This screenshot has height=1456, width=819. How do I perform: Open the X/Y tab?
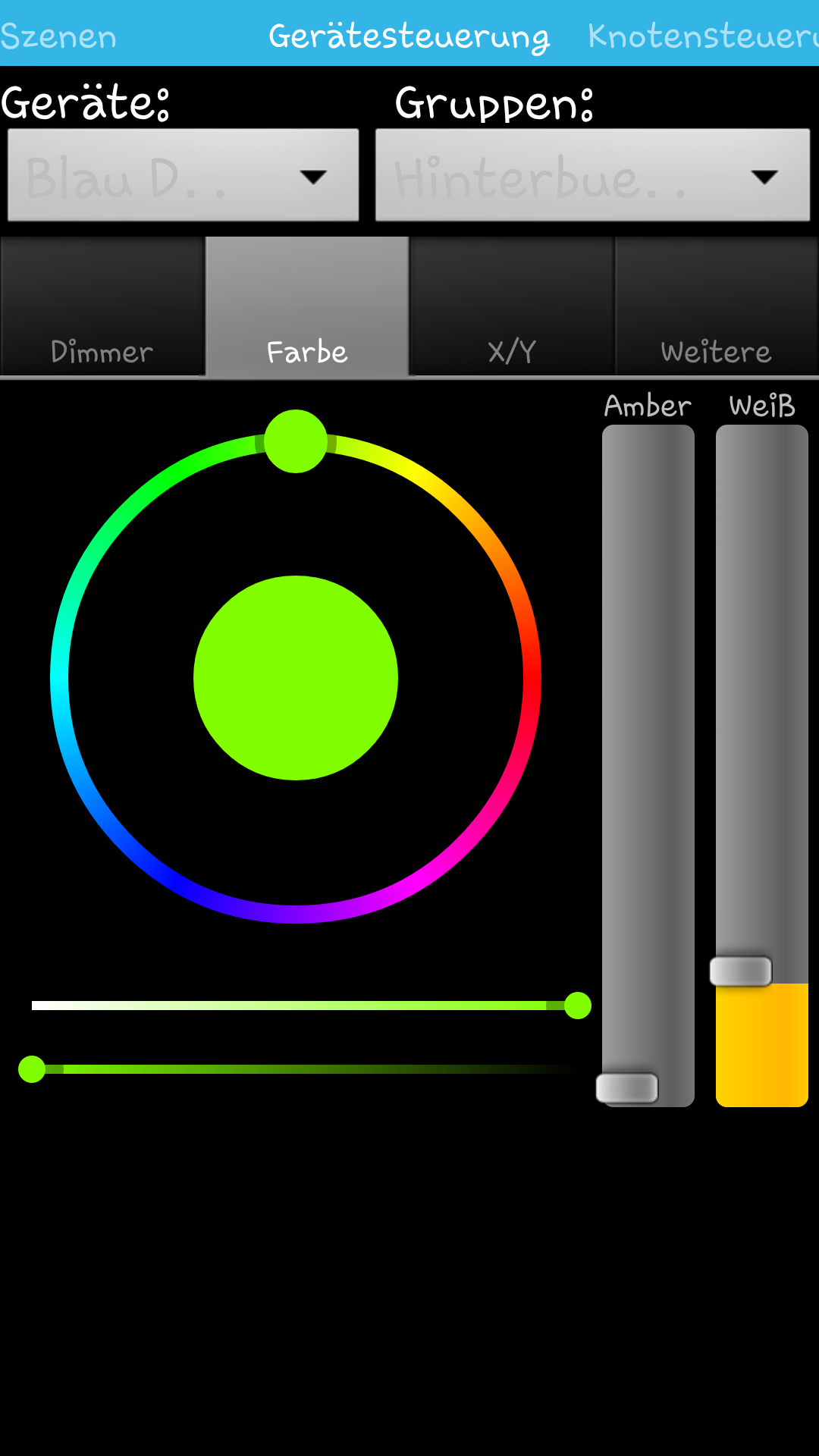pos(512,307)
